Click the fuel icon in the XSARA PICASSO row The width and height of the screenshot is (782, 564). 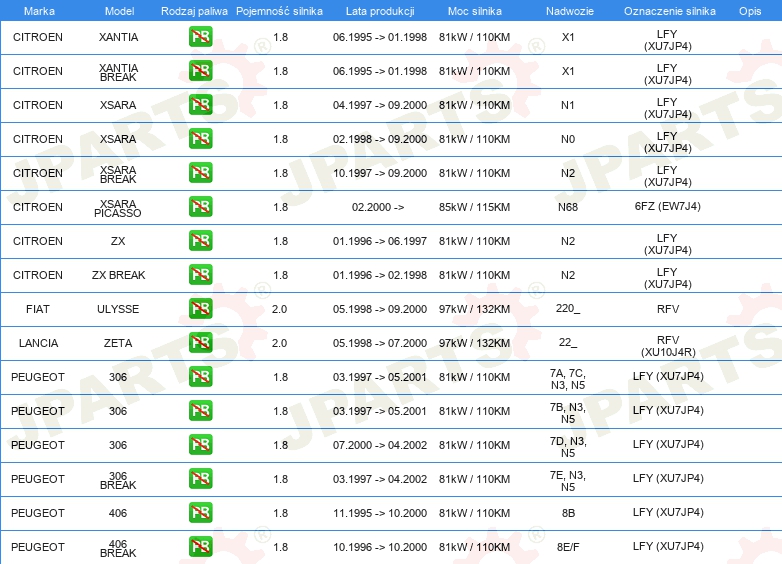(x=200, y=206)
